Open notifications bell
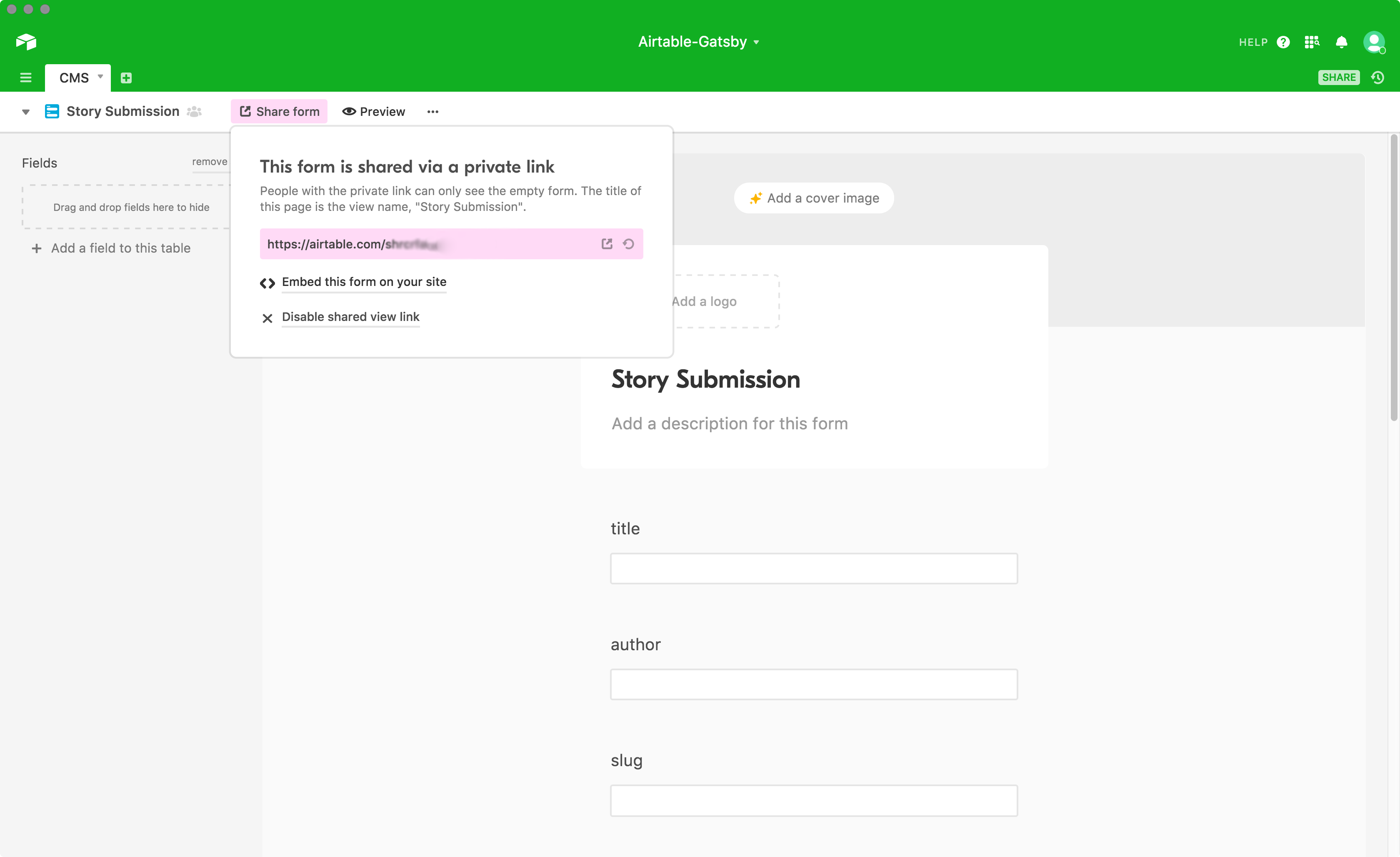1400x857 pixels. click(1342, 42)
